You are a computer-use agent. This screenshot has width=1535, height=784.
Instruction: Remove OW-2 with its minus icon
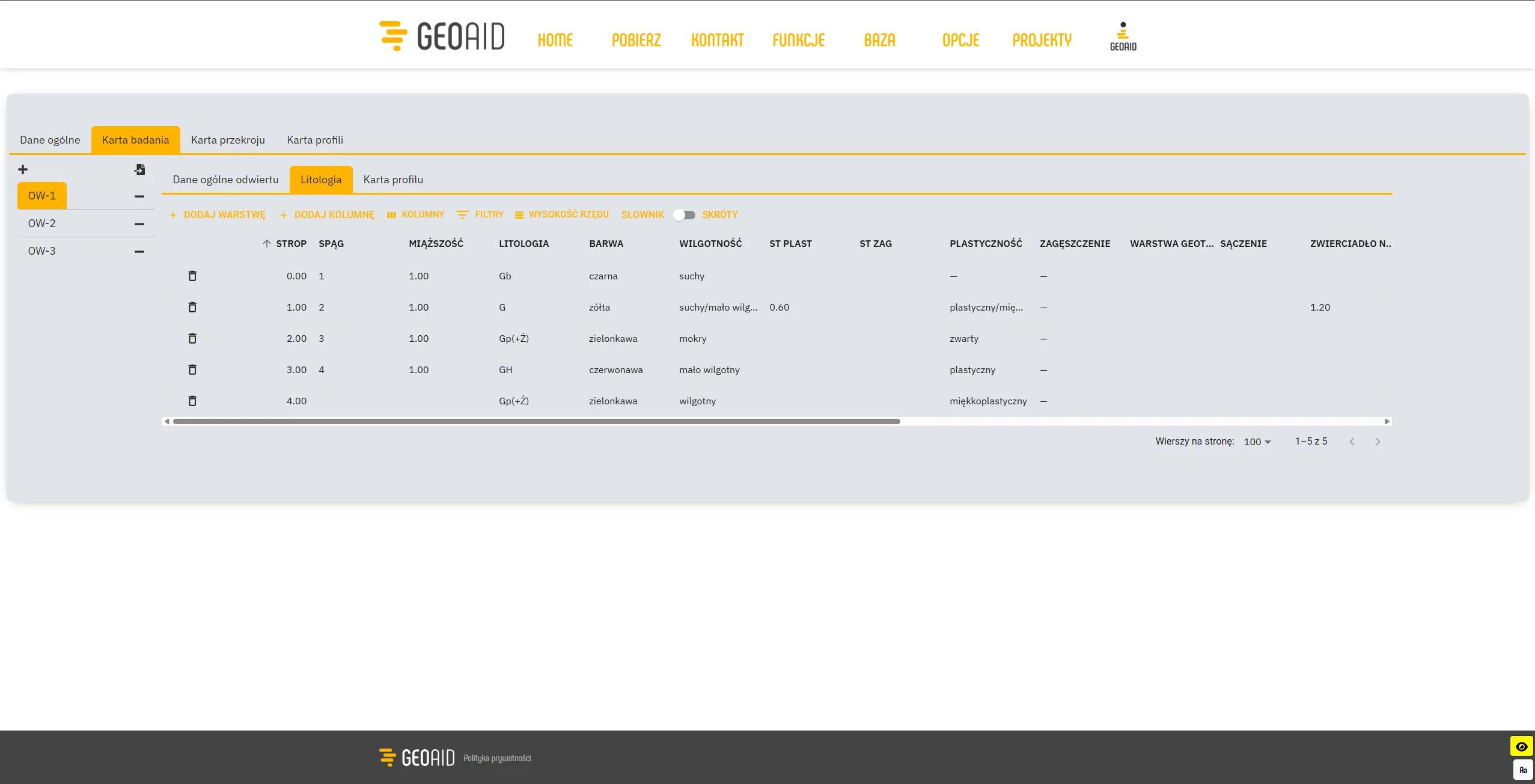[139, 223]
